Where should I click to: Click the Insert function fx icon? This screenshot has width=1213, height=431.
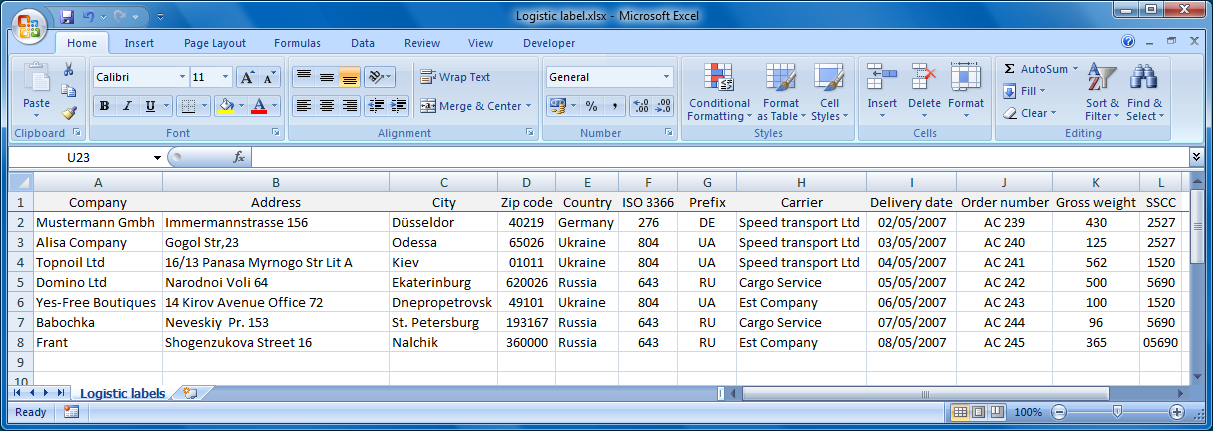click(239, 157)
